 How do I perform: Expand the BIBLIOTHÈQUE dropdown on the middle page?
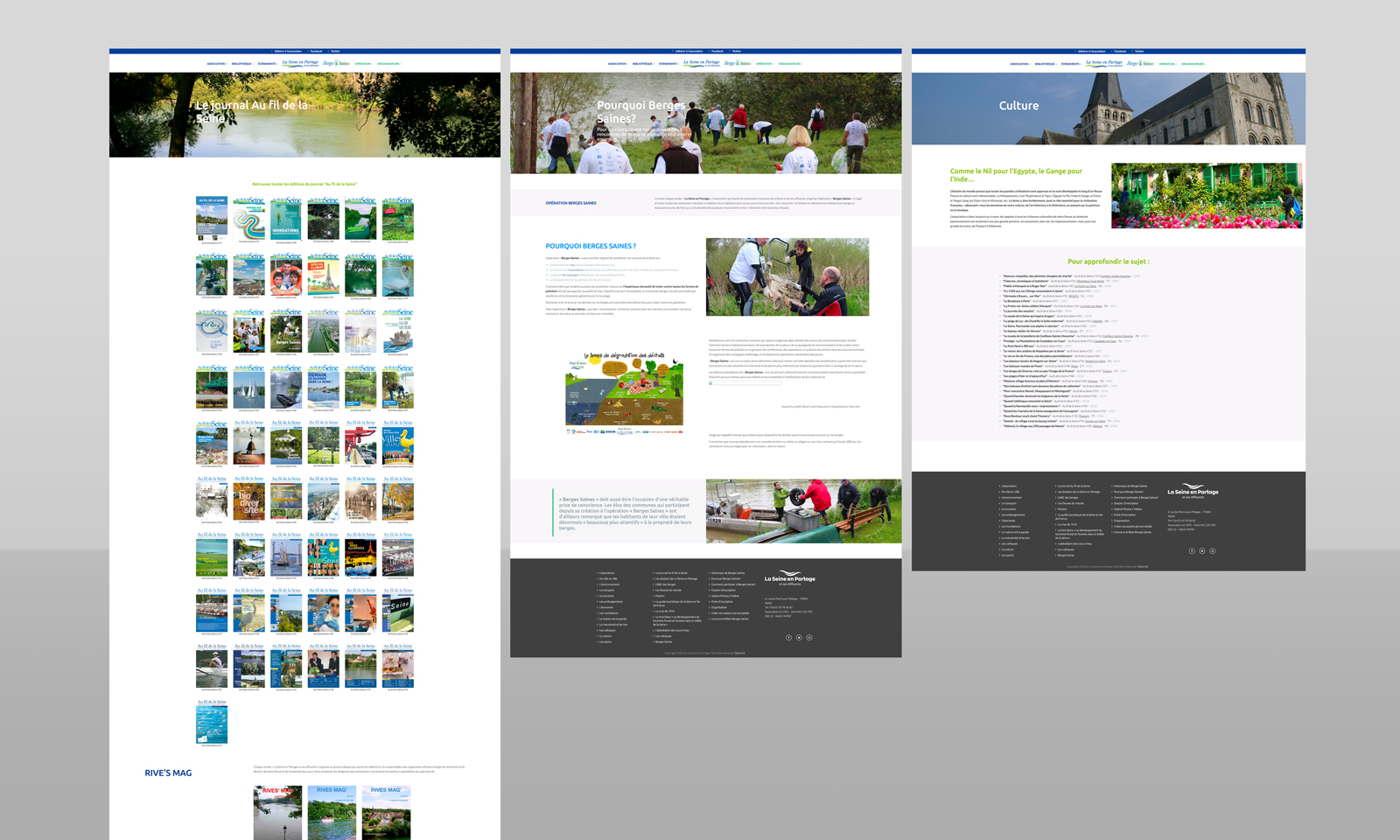[x=643, y=64]
